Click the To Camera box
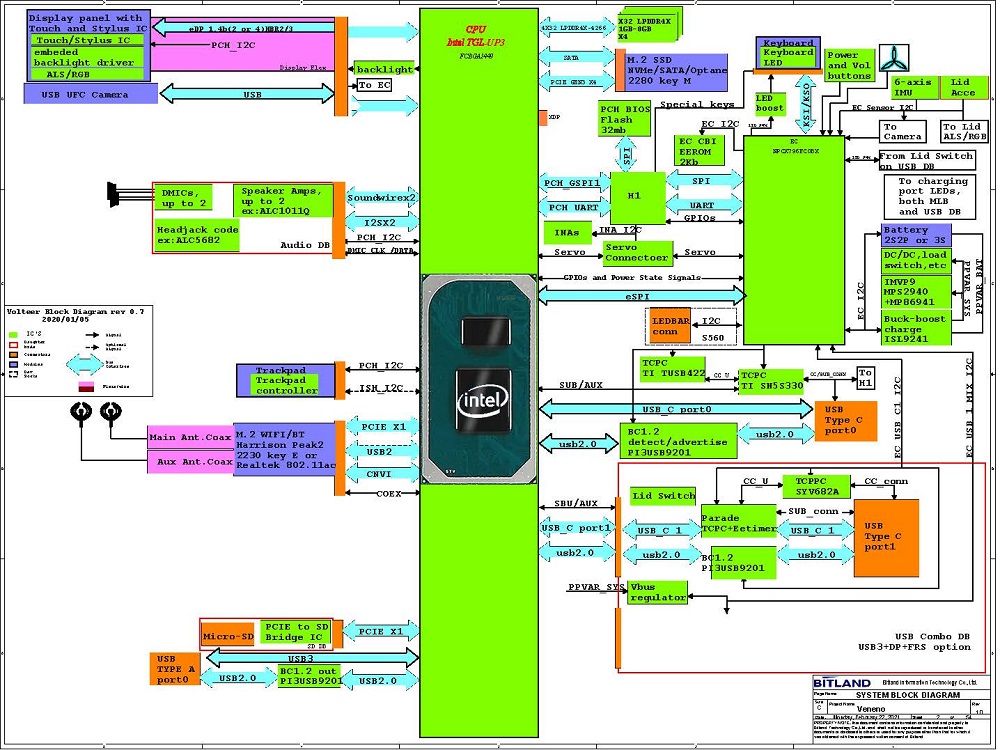The height and width of the screenshot is (750, 1000). point(903,131)
